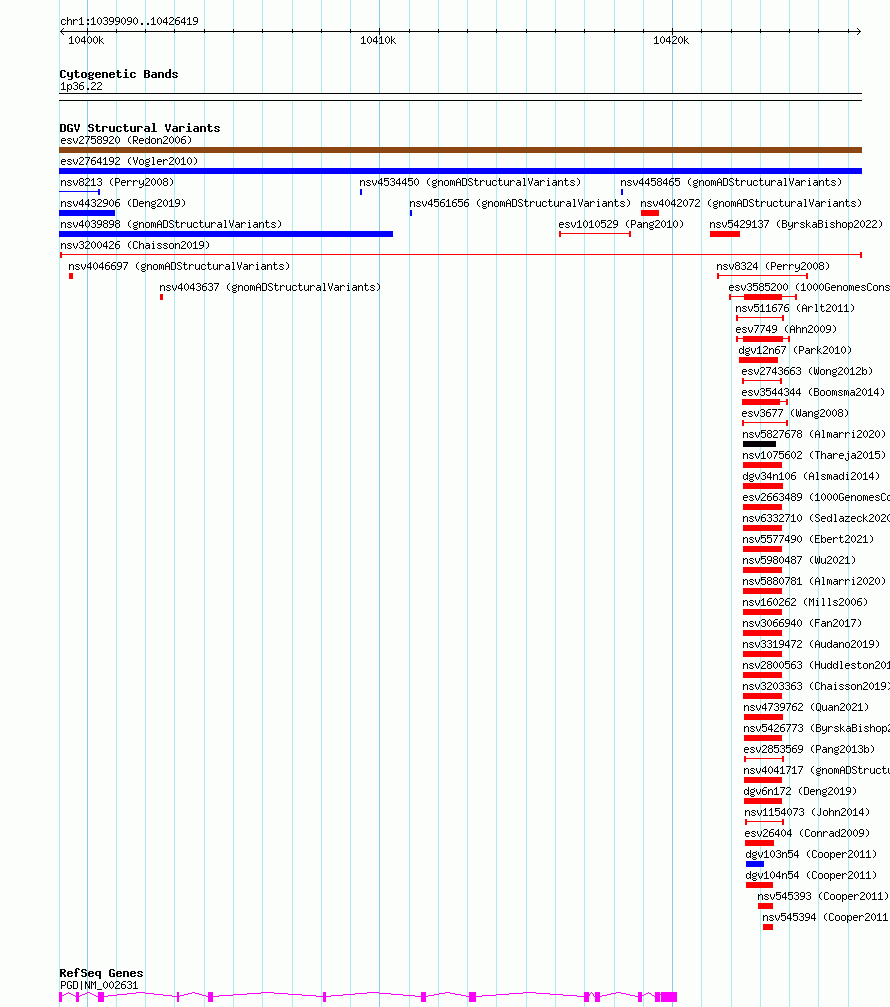The image size is (890, 1007).
Task: Click the blue dgv103n54 (Cooper2011) bar
Action: pos(755,864)
